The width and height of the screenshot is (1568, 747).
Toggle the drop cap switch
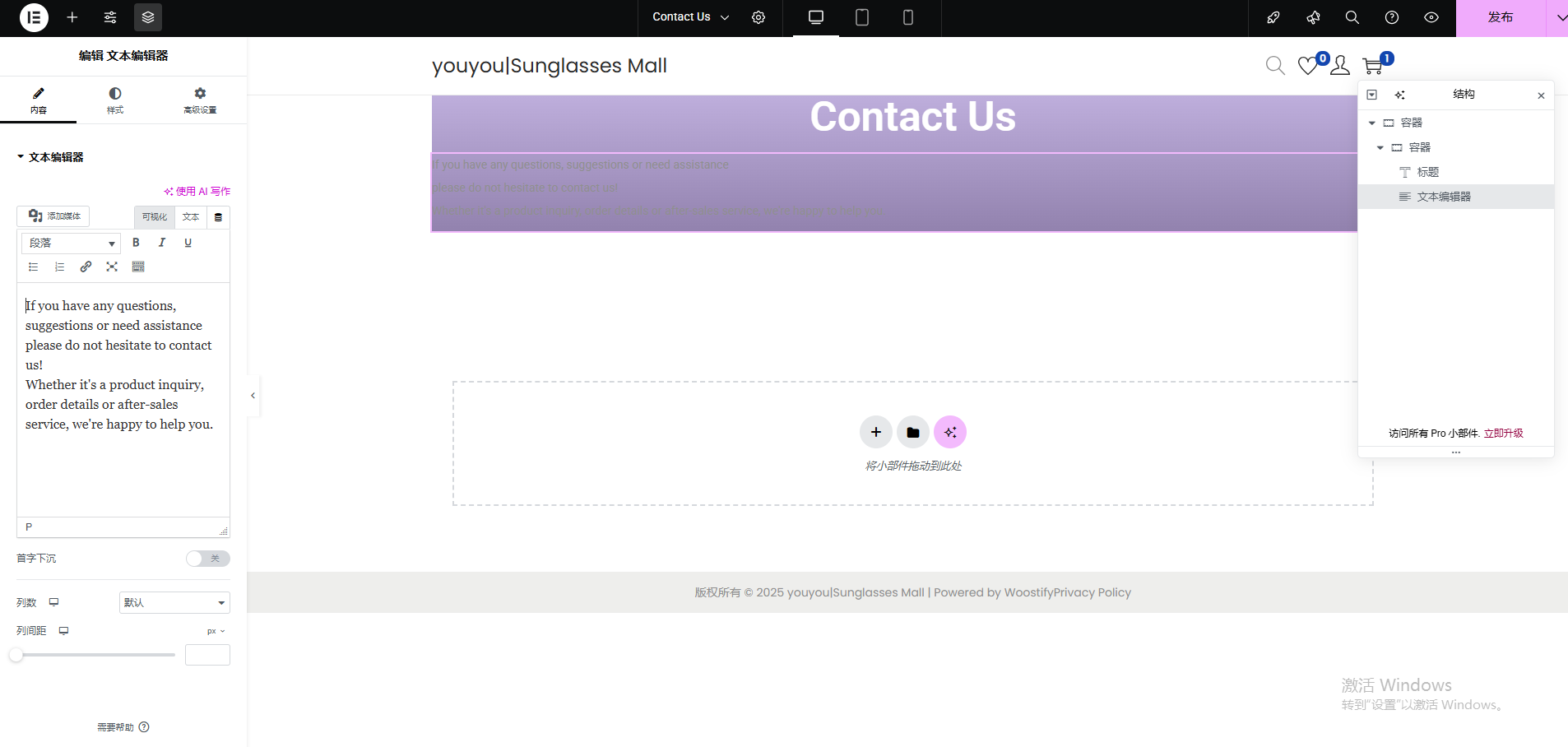[207, 559]
